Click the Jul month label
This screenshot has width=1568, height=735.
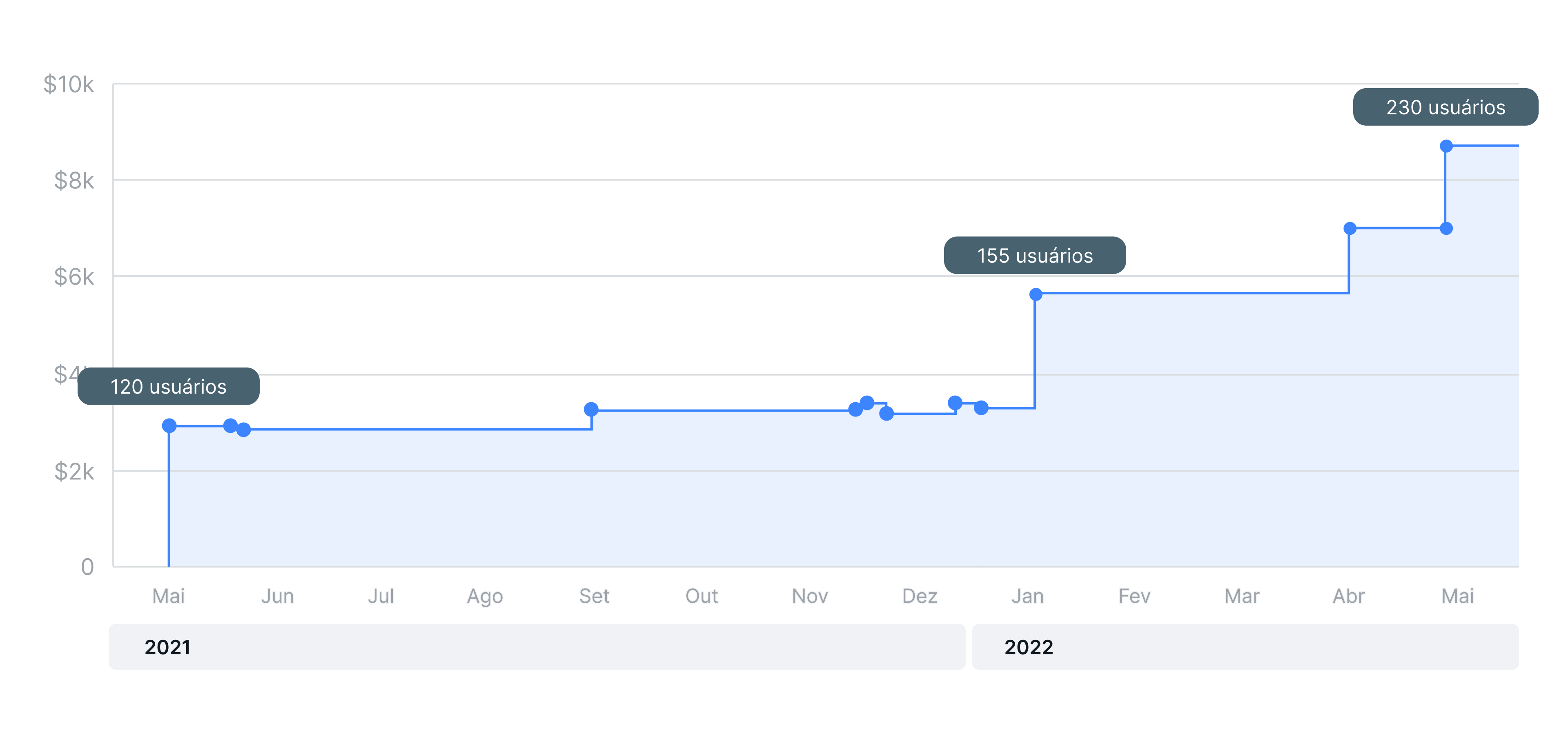381,596
